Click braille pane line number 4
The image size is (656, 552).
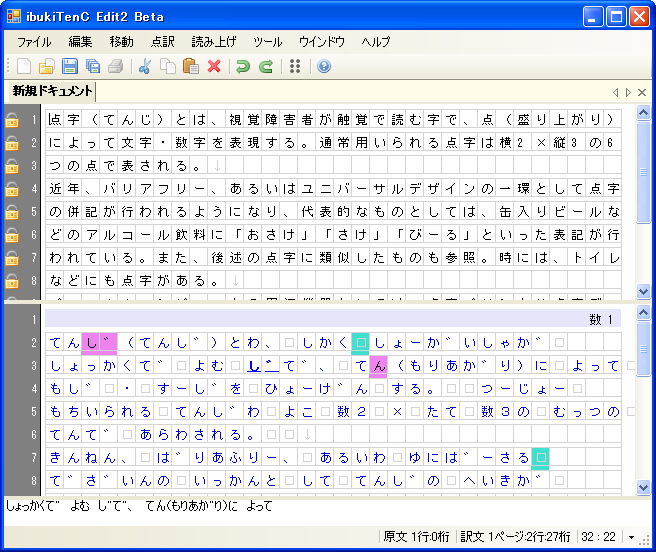click(34, 389)
